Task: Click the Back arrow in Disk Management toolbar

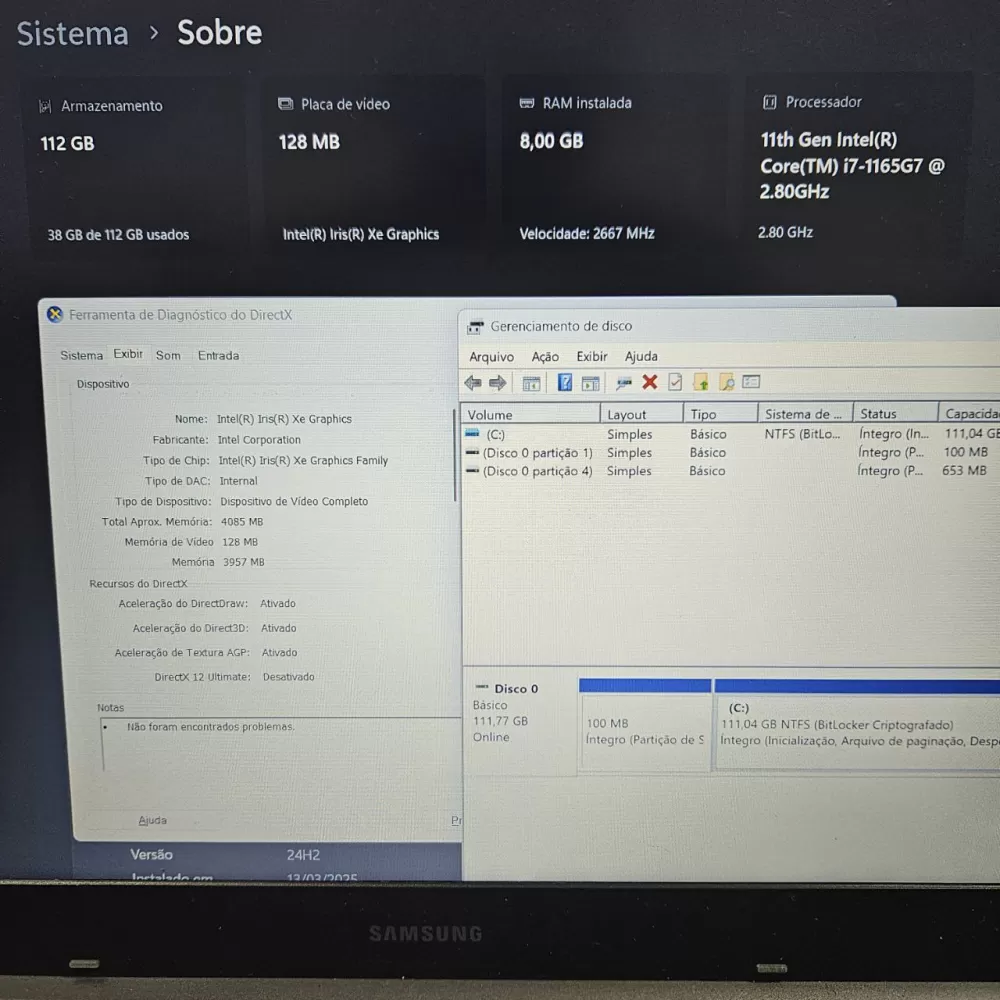Action: coord(473,383)
